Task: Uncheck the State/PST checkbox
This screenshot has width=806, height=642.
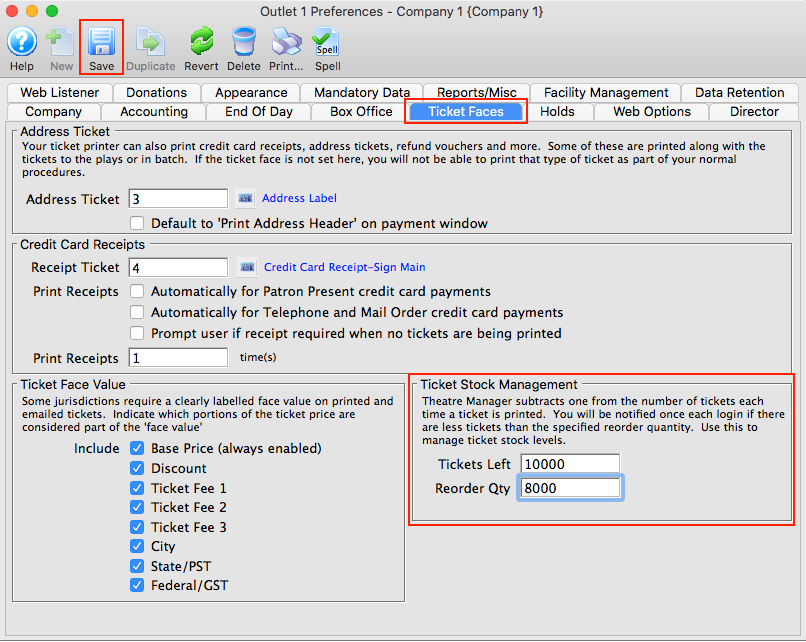Action: pos(137,566)
